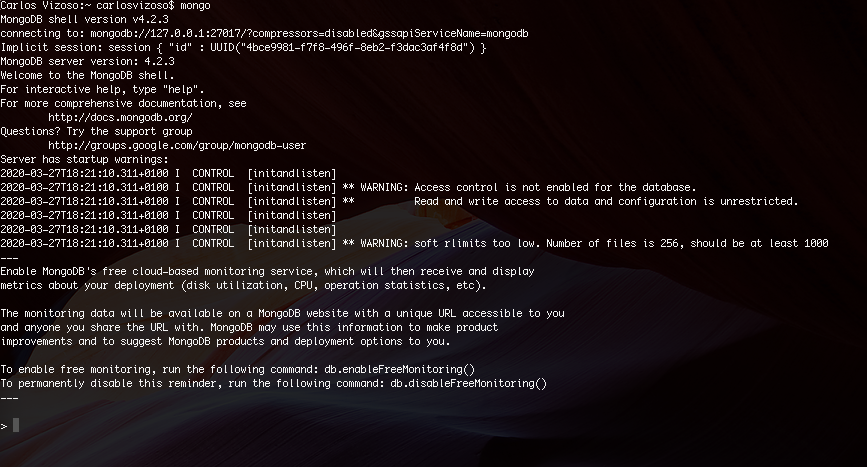The image size is (867, 467).
Task: Click the ">" mongo prompt symbol
Action: pos(4,426)
